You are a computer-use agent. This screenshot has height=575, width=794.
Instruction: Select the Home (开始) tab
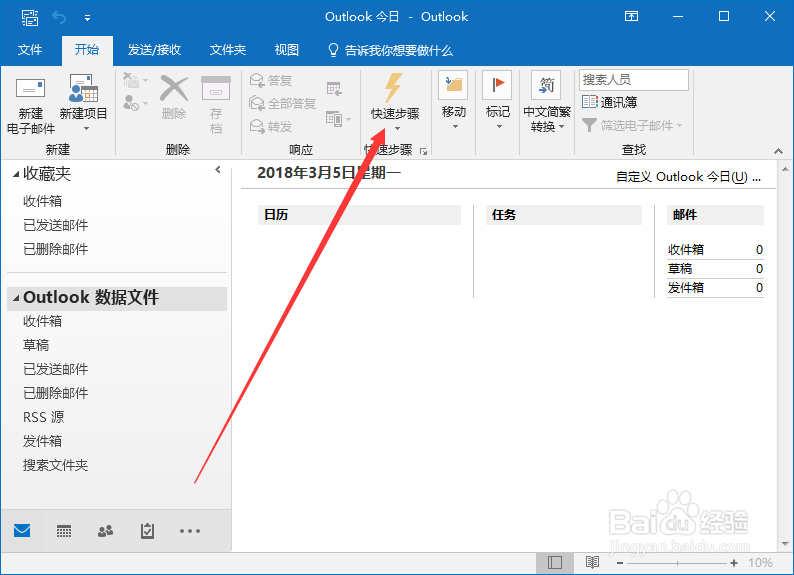tap(87, 50)
